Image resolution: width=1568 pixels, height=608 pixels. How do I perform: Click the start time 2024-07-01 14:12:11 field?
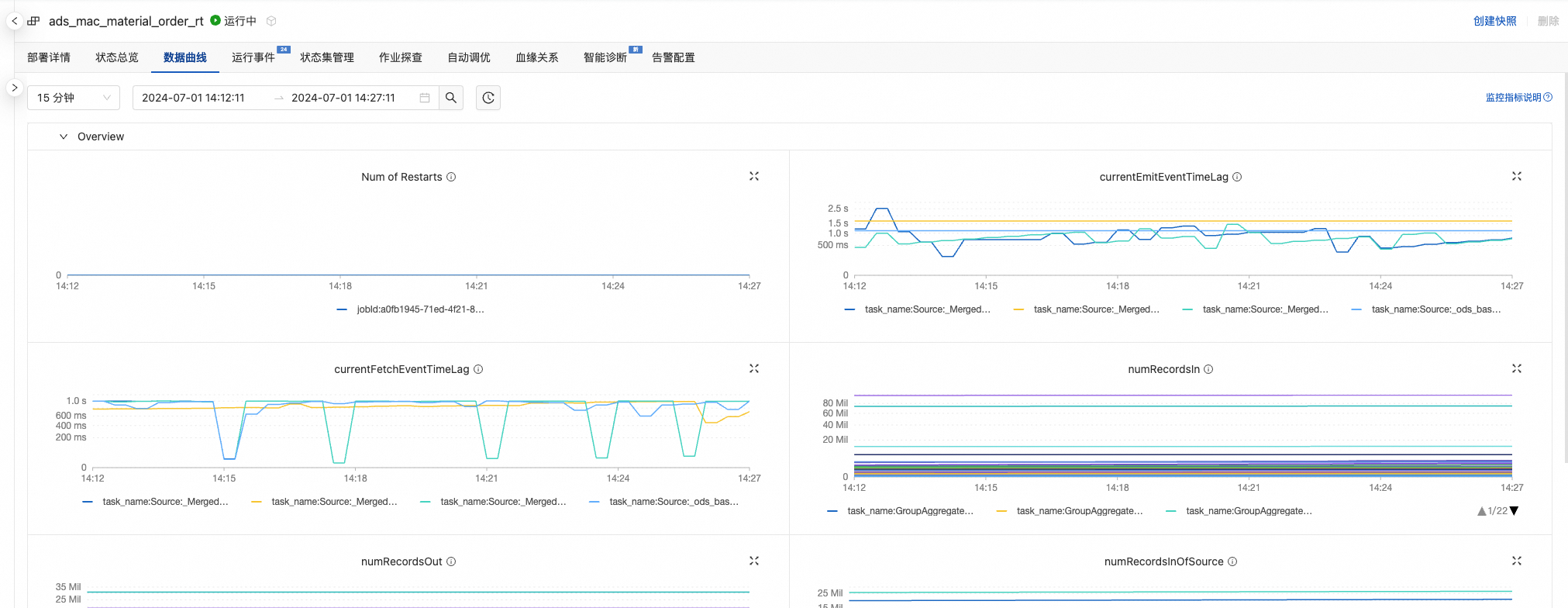tap(193, 98)
